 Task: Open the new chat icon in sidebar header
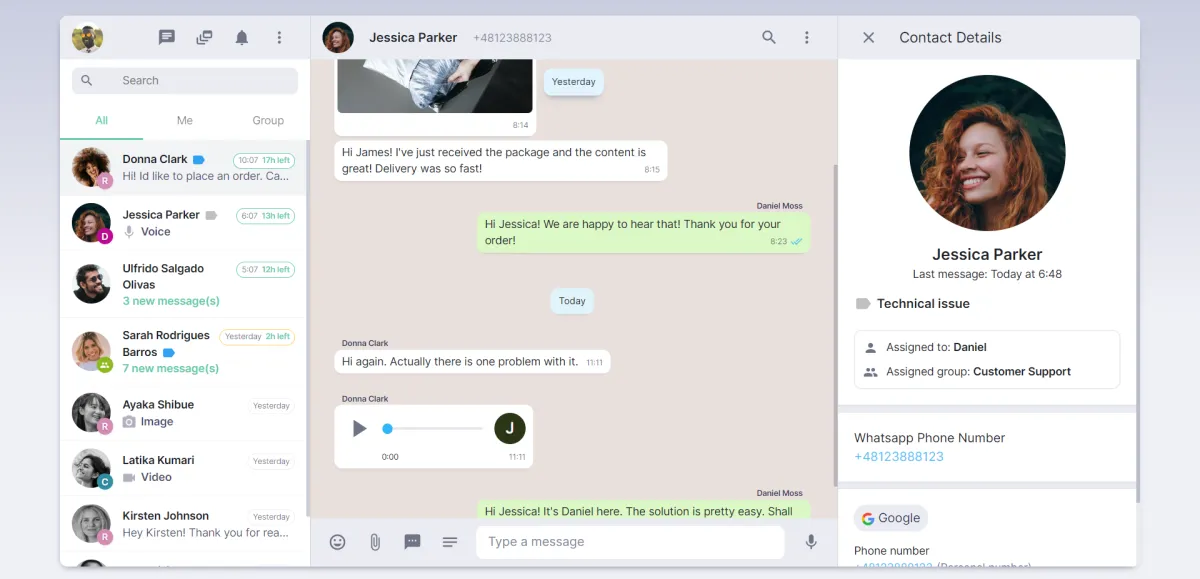tap(167, 37)
